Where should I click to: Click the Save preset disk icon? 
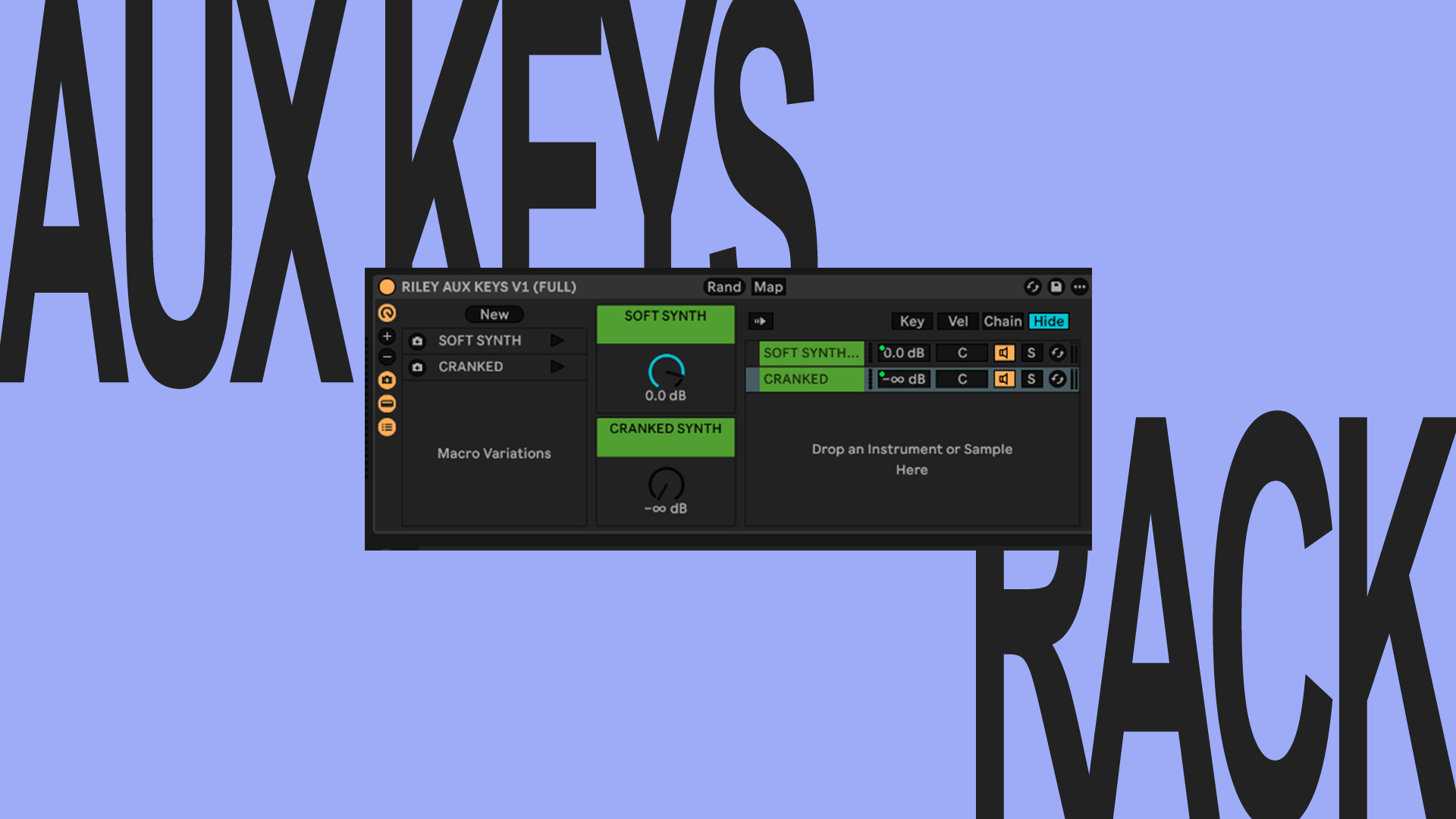tap(1056, 287)
